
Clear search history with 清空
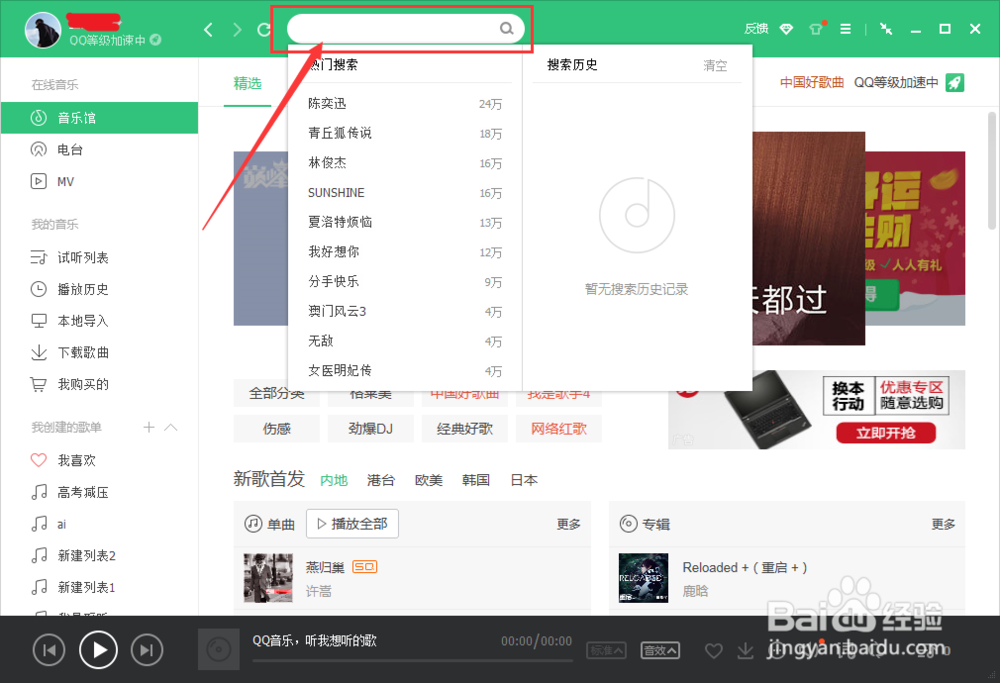click(x=715, y=66)
